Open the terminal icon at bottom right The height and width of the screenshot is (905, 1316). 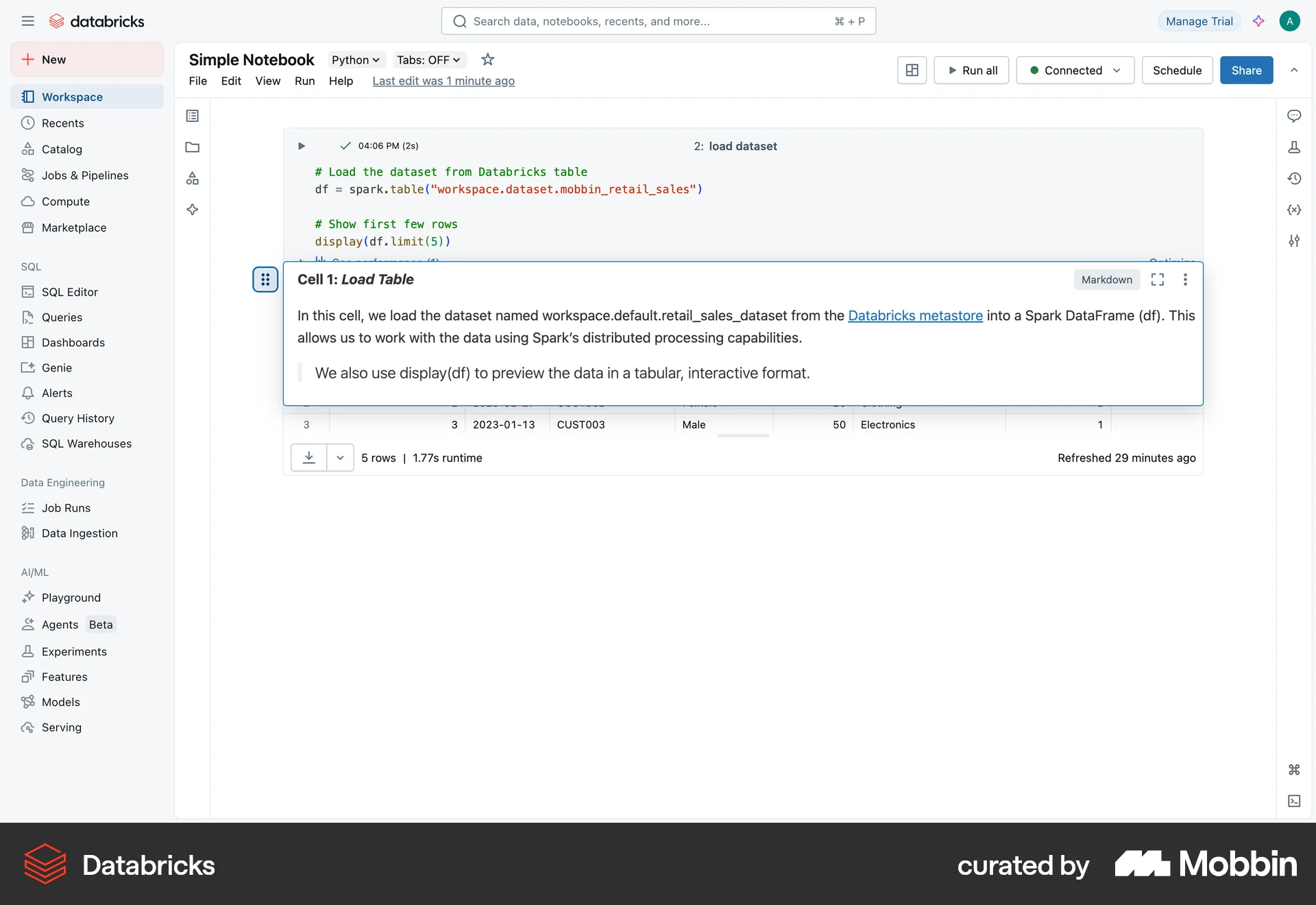[1294, 800]
